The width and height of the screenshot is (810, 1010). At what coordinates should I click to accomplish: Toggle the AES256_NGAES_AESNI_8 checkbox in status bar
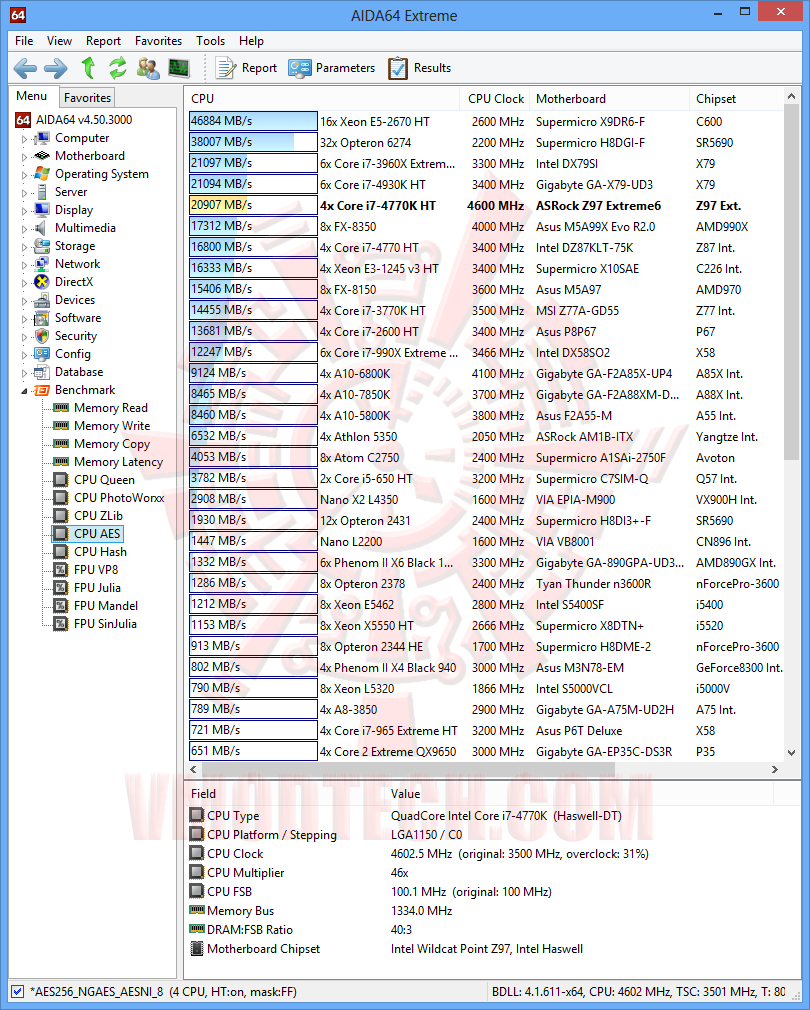point(17,992)
